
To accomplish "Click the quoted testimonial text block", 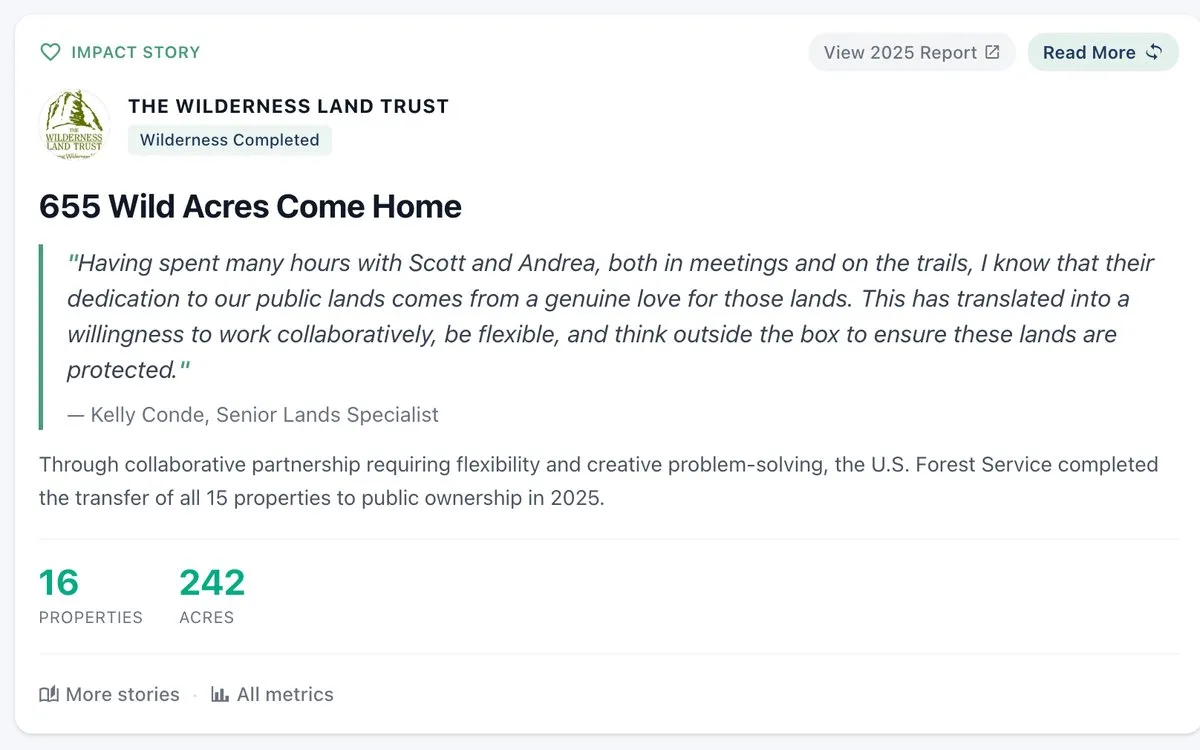I will point(610,316).
